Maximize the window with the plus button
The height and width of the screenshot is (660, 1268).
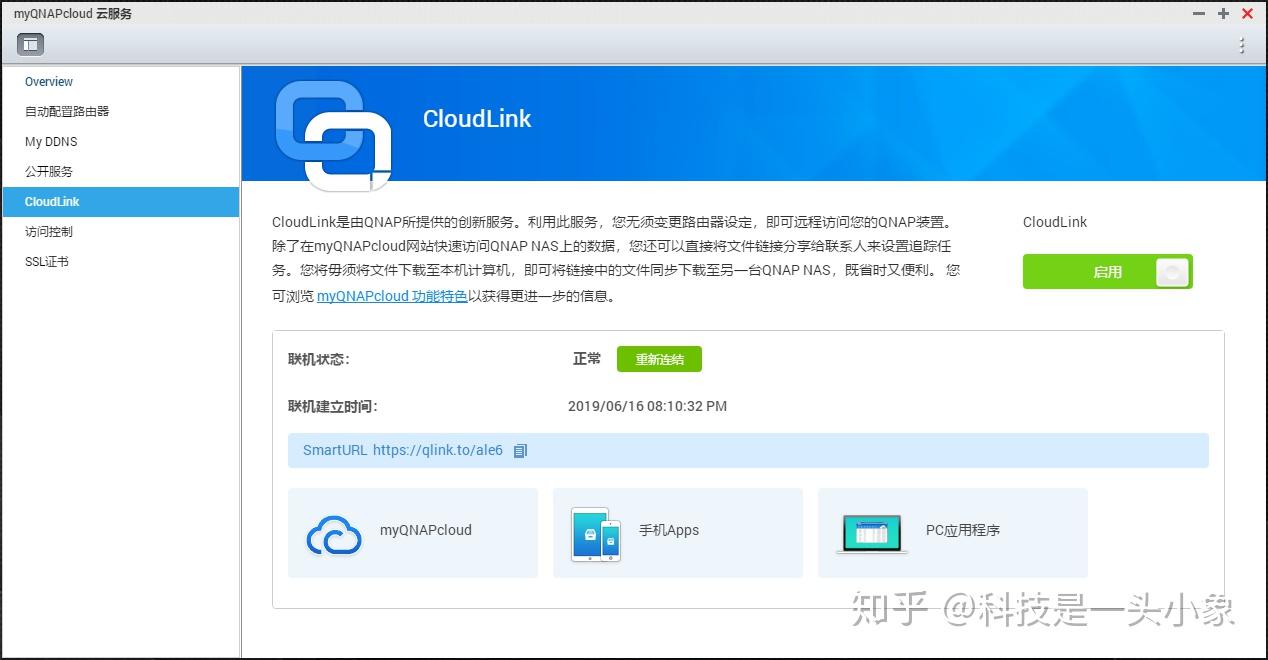pos(1223,14)
